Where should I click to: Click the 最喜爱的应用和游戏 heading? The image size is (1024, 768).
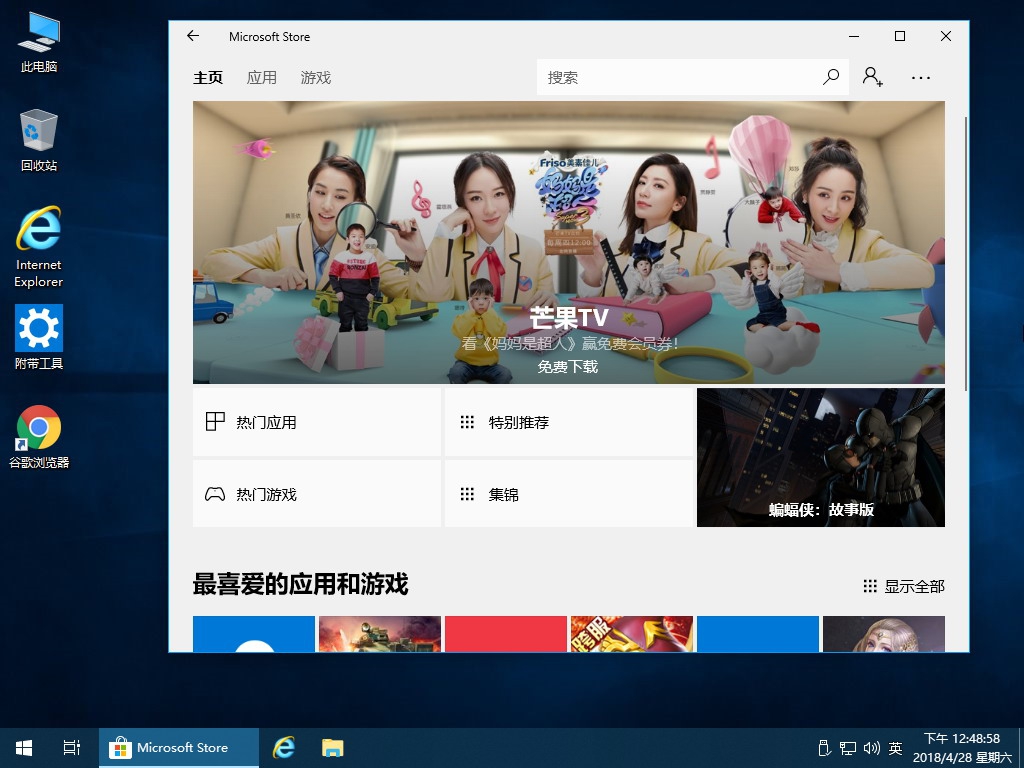pyautogui.click(x=300, y=584)
